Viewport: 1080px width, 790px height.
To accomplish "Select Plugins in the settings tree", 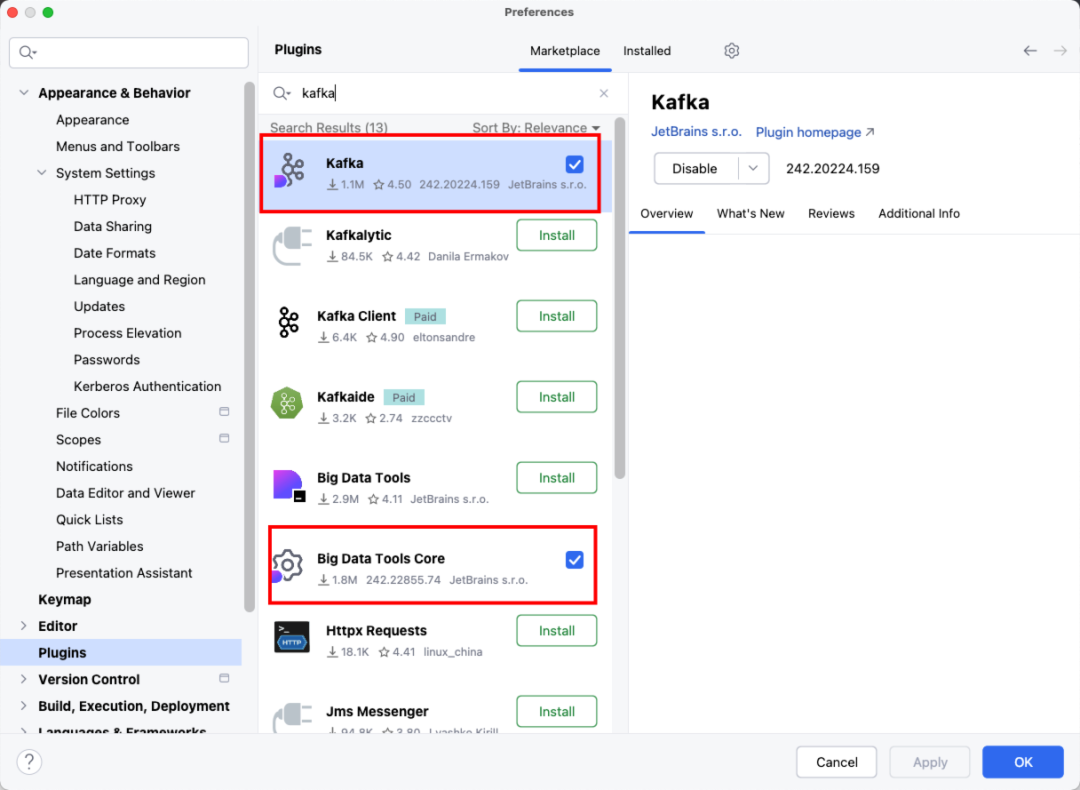I will (x=121, y=652).
